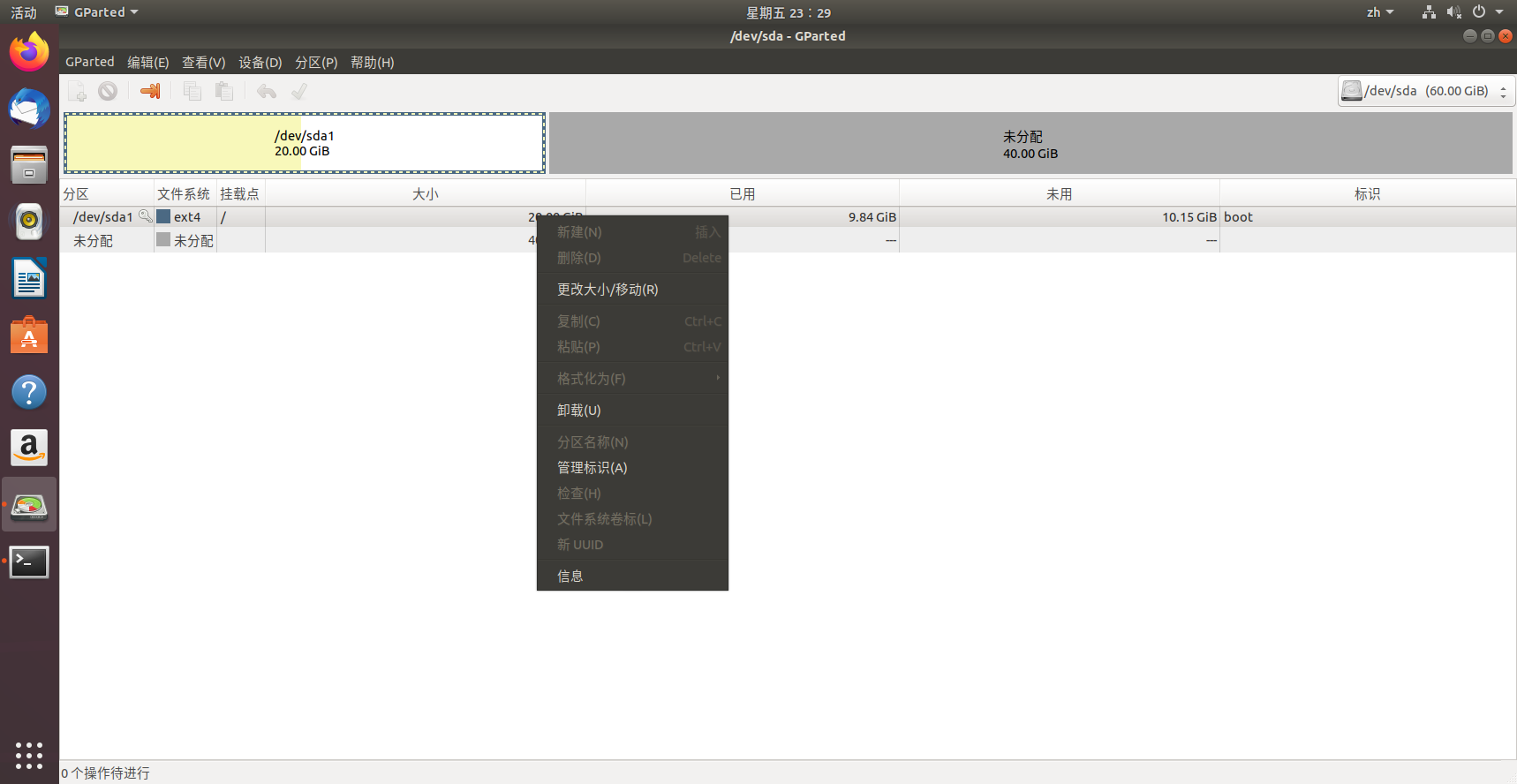Click 删除(D) in context menu

tap(632, 257)
